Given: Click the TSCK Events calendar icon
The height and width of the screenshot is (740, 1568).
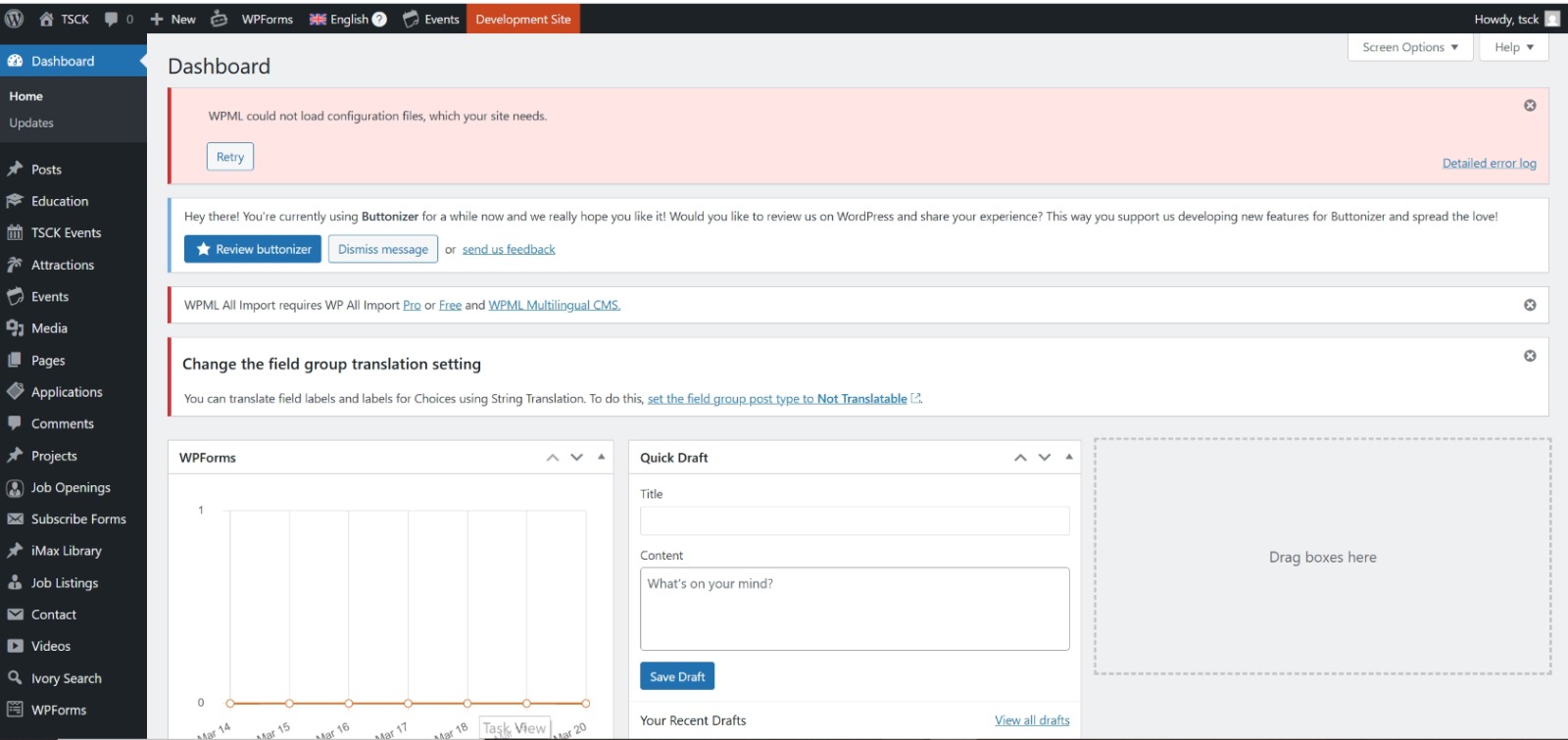Looking at the screenshot, I should (x=15, y=232).
